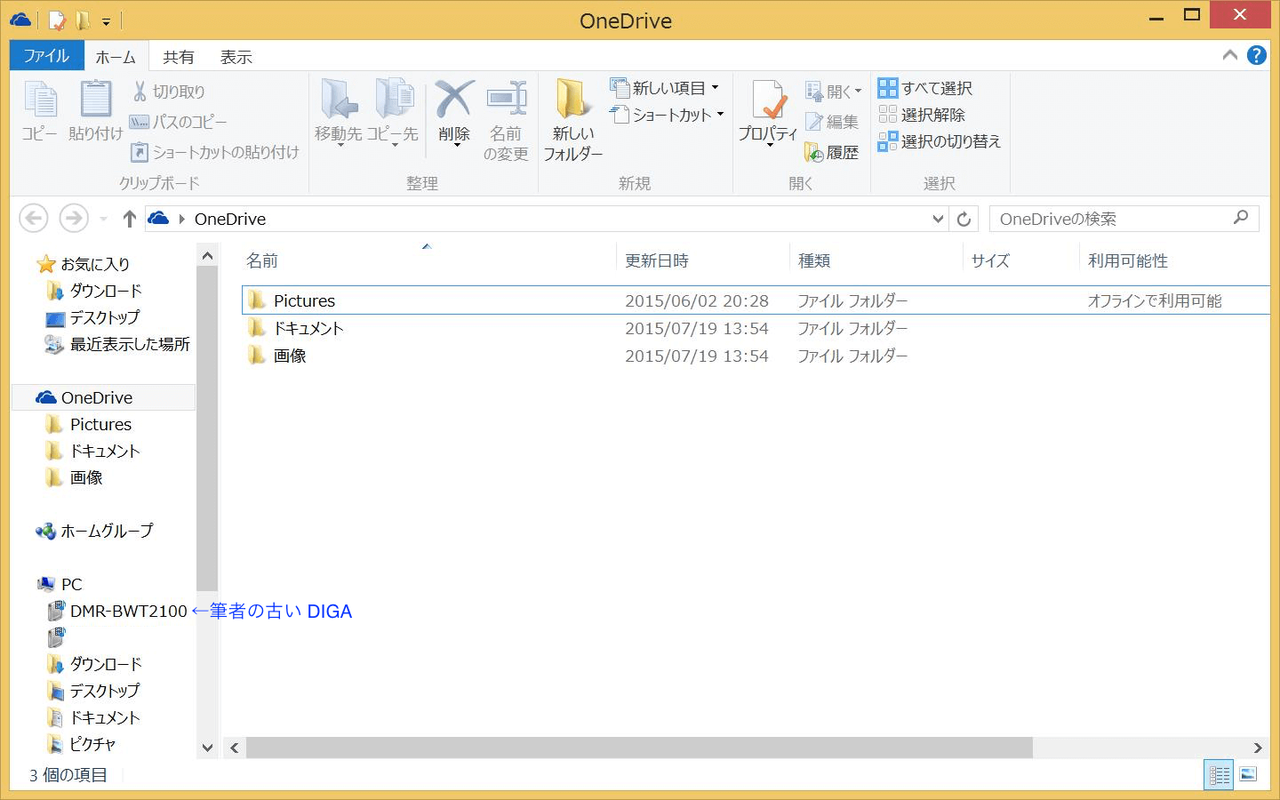Open Recent places (最近表示した場所) in sidebar

pos(117,344)
